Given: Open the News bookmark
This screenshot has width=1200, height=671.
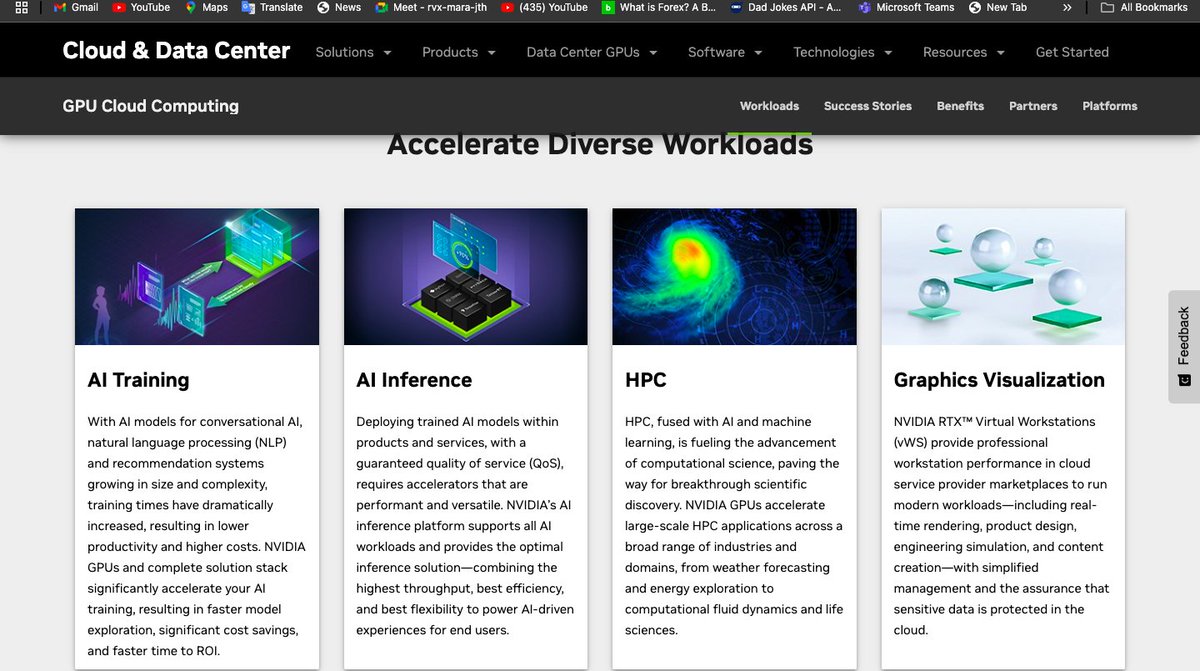Looking at the screenshot, I should click(339, 7).
